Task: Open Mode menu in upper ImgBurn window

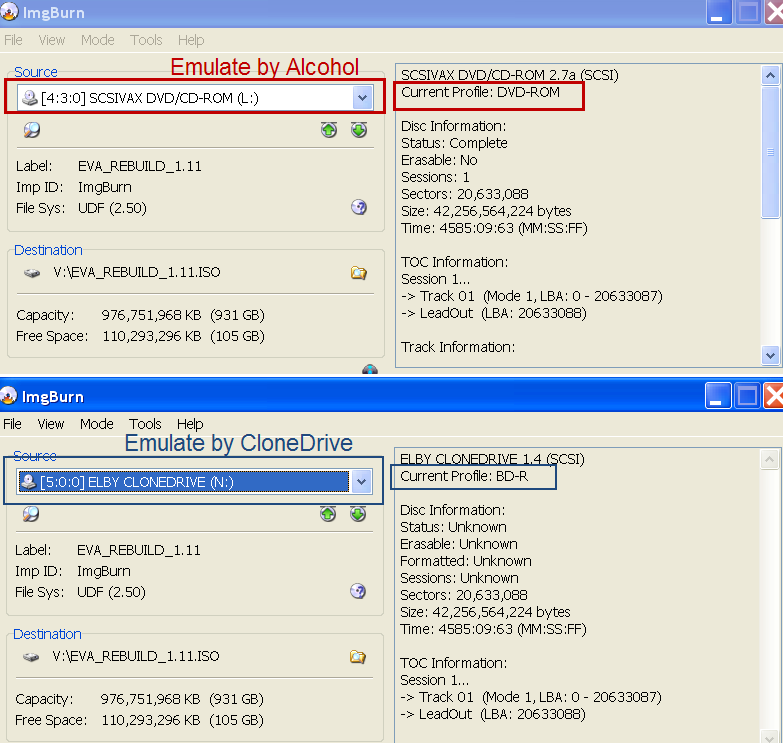Action: [98, 40]
